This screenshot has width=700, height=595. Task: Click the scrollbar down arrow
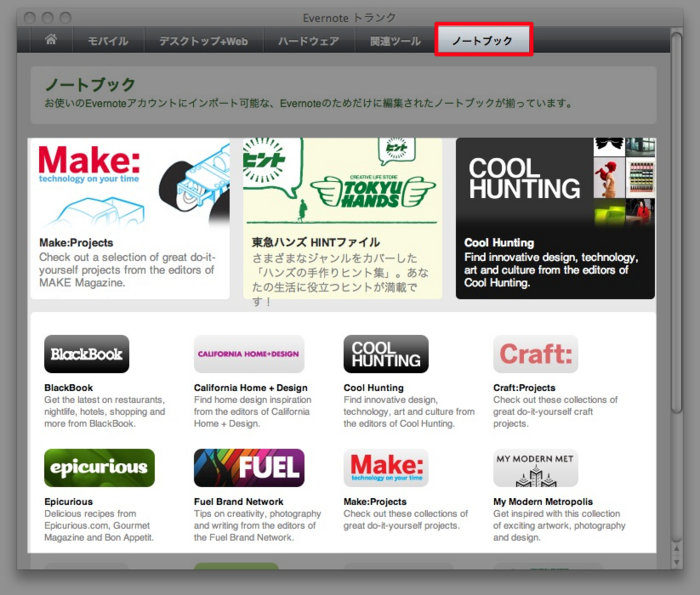(677, 562)
